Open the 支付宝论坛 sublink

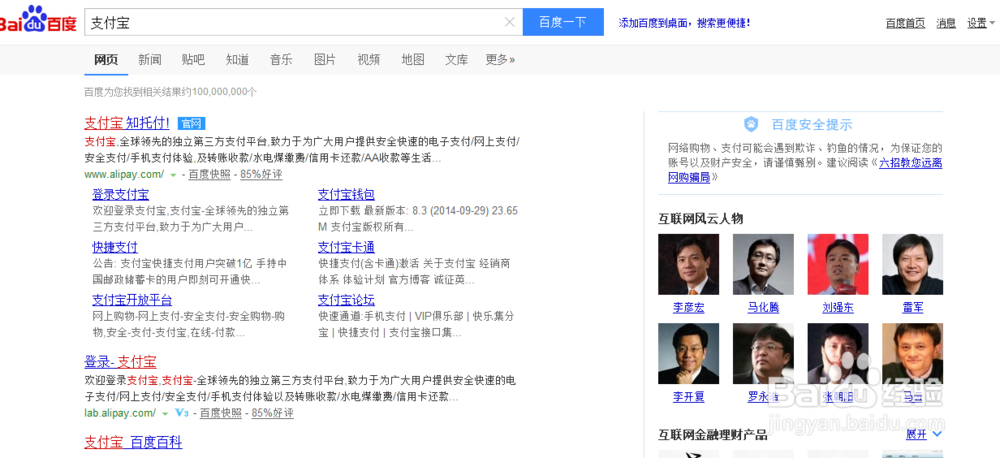346,300
